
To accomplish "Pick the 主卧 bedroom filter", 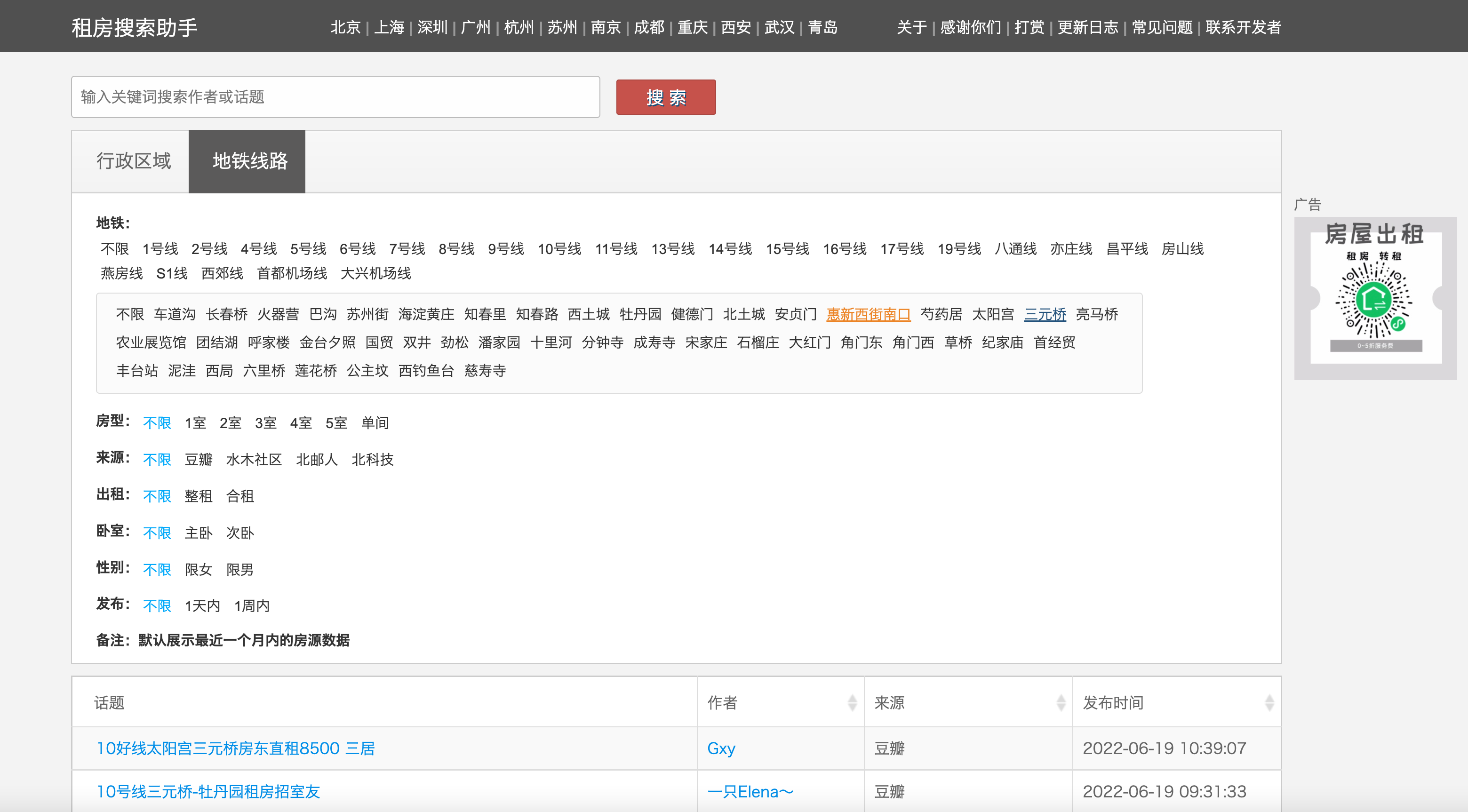I will pos(198,533).
